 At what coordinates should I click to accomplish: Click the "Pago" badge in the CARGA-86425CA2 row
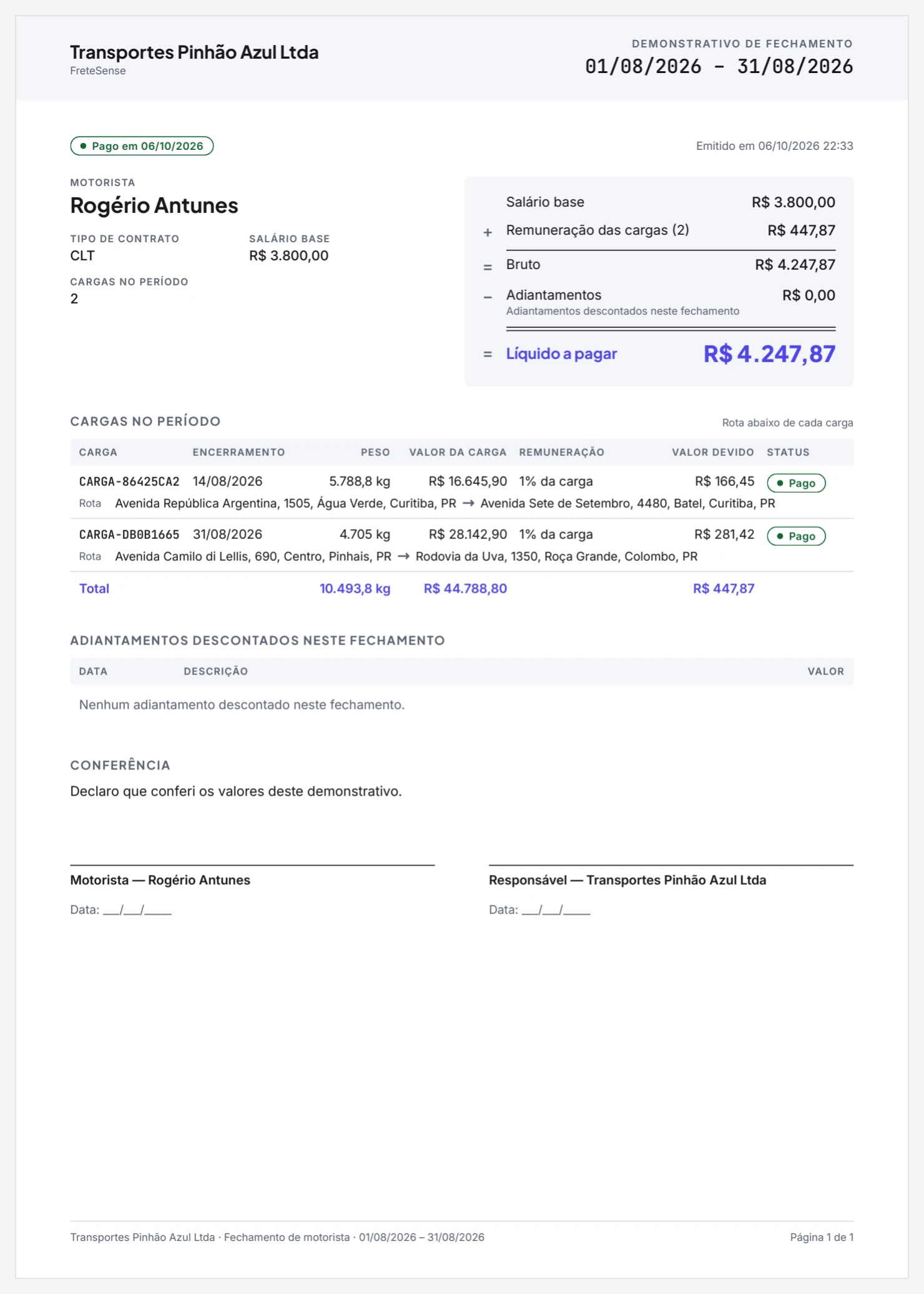point(796,483)
